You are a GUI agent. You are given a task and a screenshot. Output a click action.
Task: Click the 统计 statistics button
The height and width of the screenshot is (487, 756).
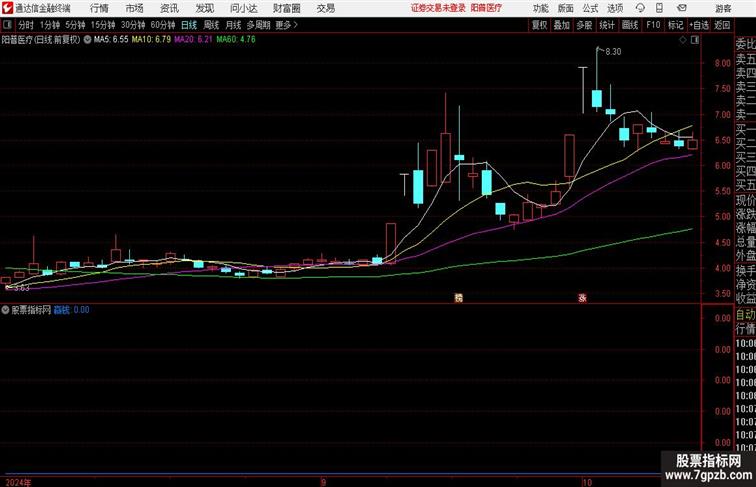pyautogui.click(x=607, y=25)
